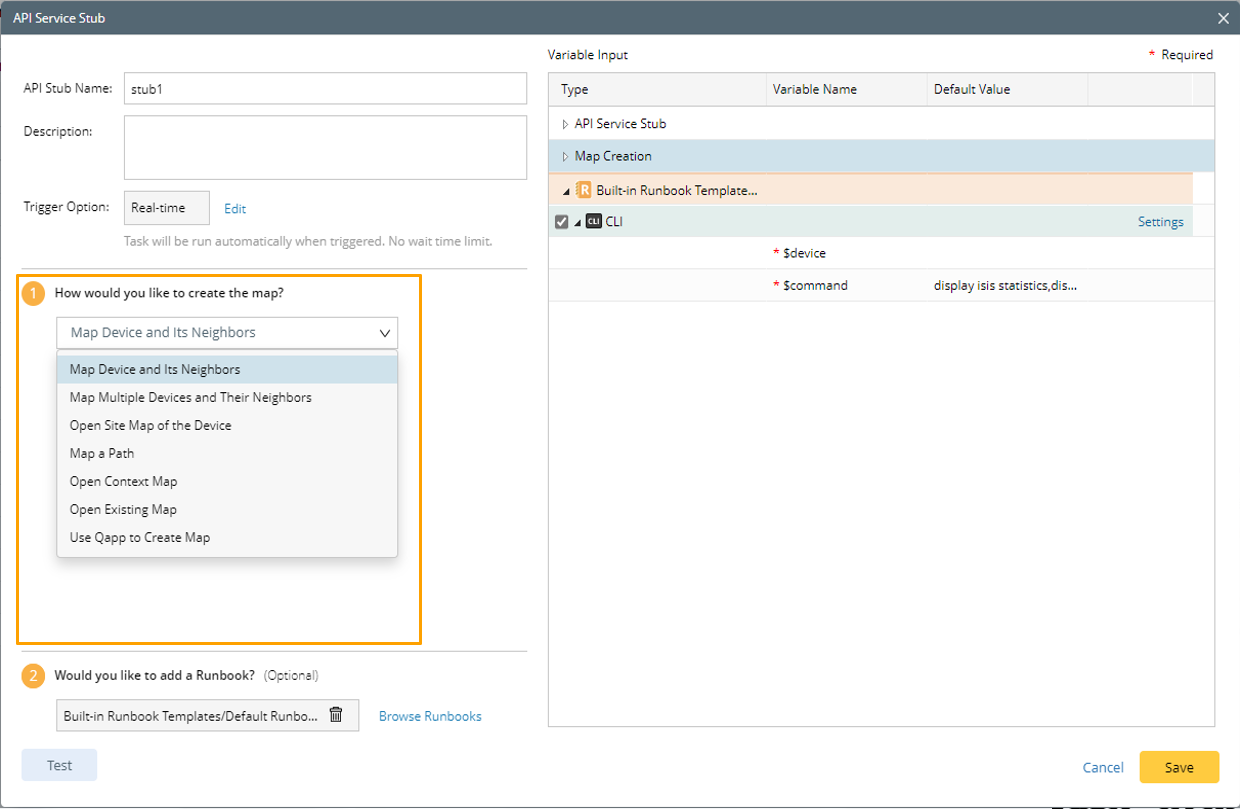Open the CLI Settings link

[1160, 222]
